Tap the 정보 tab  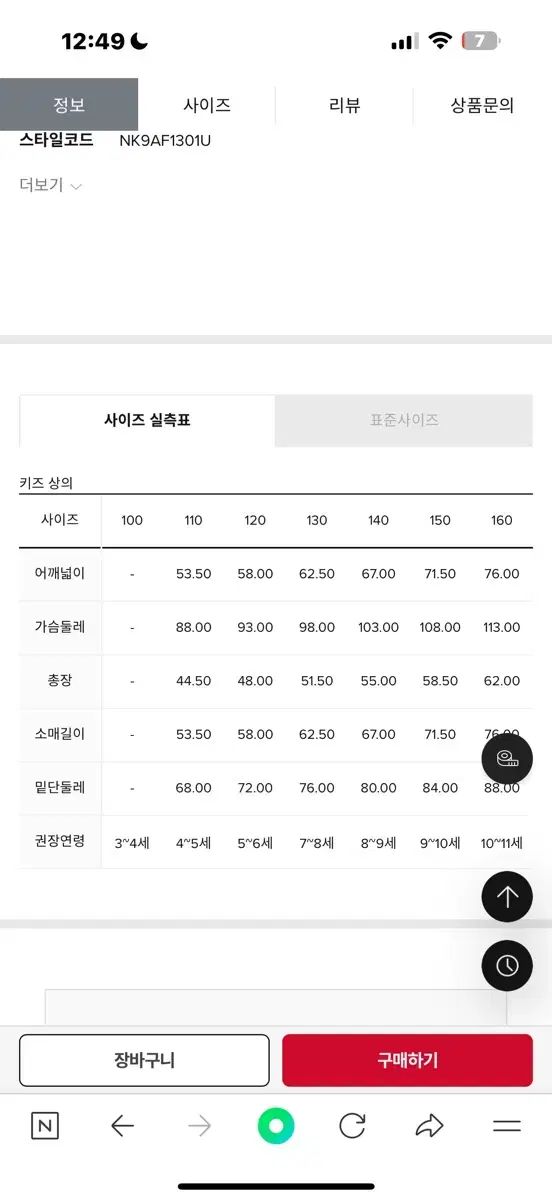click(69, 105)
